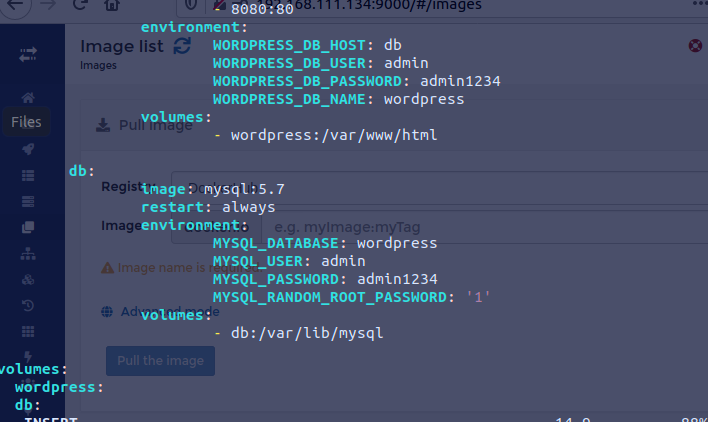
Task: Reload the page with browser refresh icon
Action: (80, 5)
